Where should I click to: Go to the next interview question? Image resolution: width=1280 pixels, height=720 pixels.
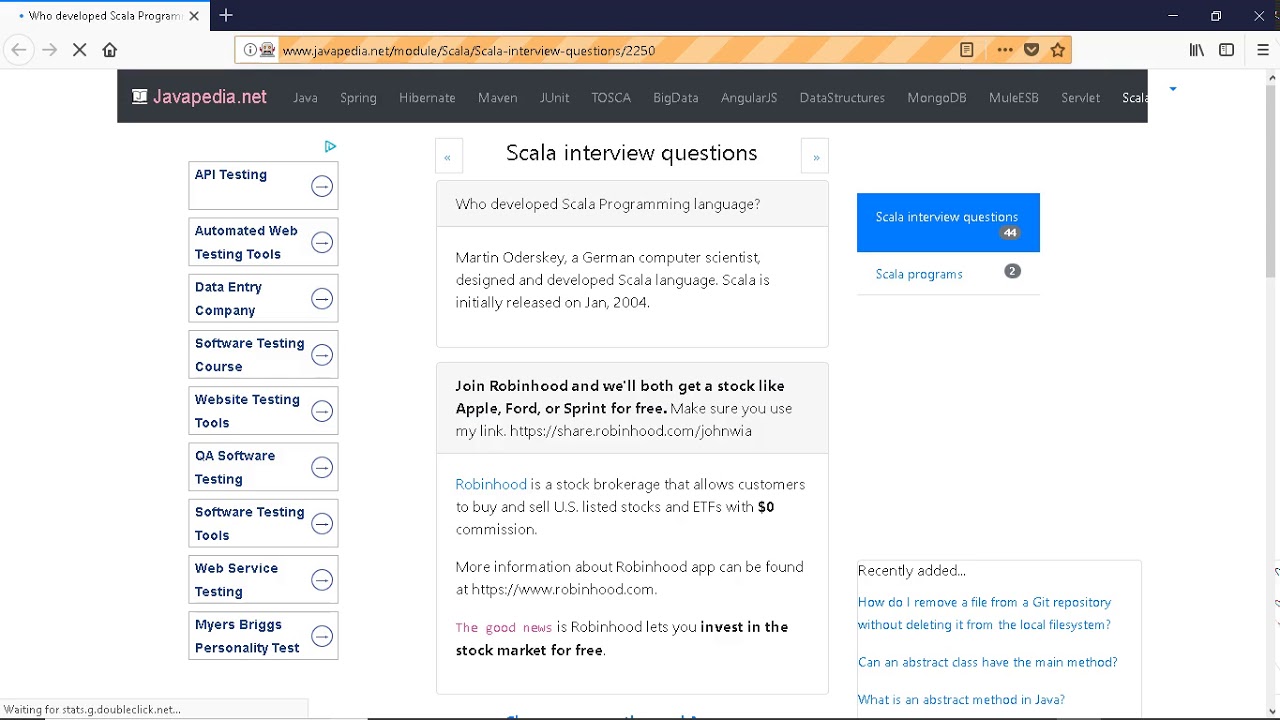[816, 157]
